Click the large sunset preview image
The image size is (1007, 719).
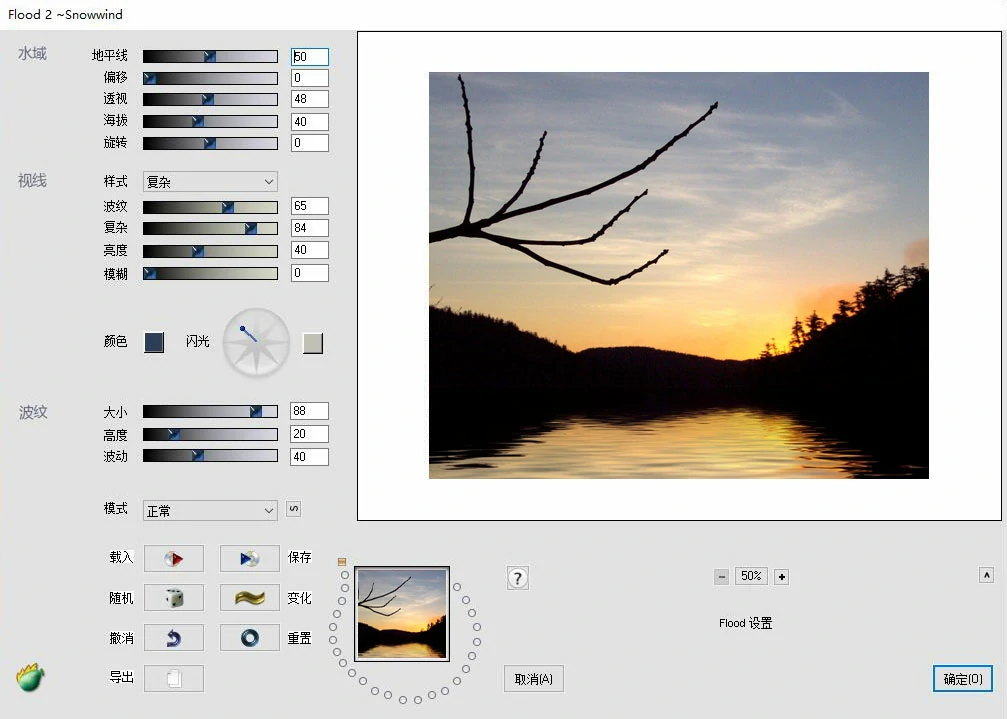(x=679, y=275)
